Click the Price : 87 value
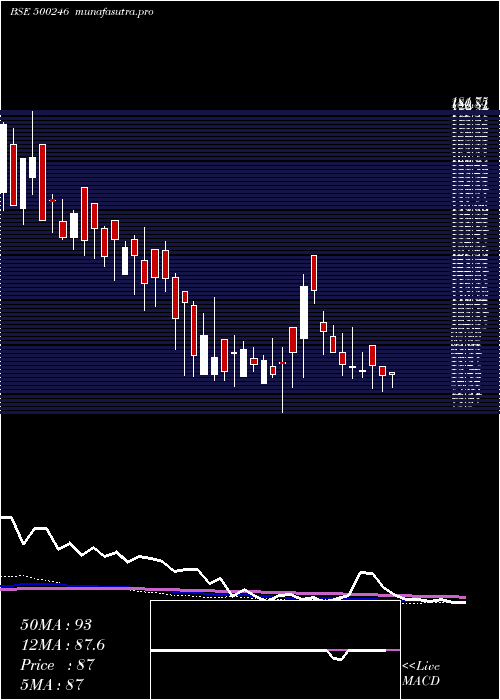Screen dimensions: 500x700 57,665
